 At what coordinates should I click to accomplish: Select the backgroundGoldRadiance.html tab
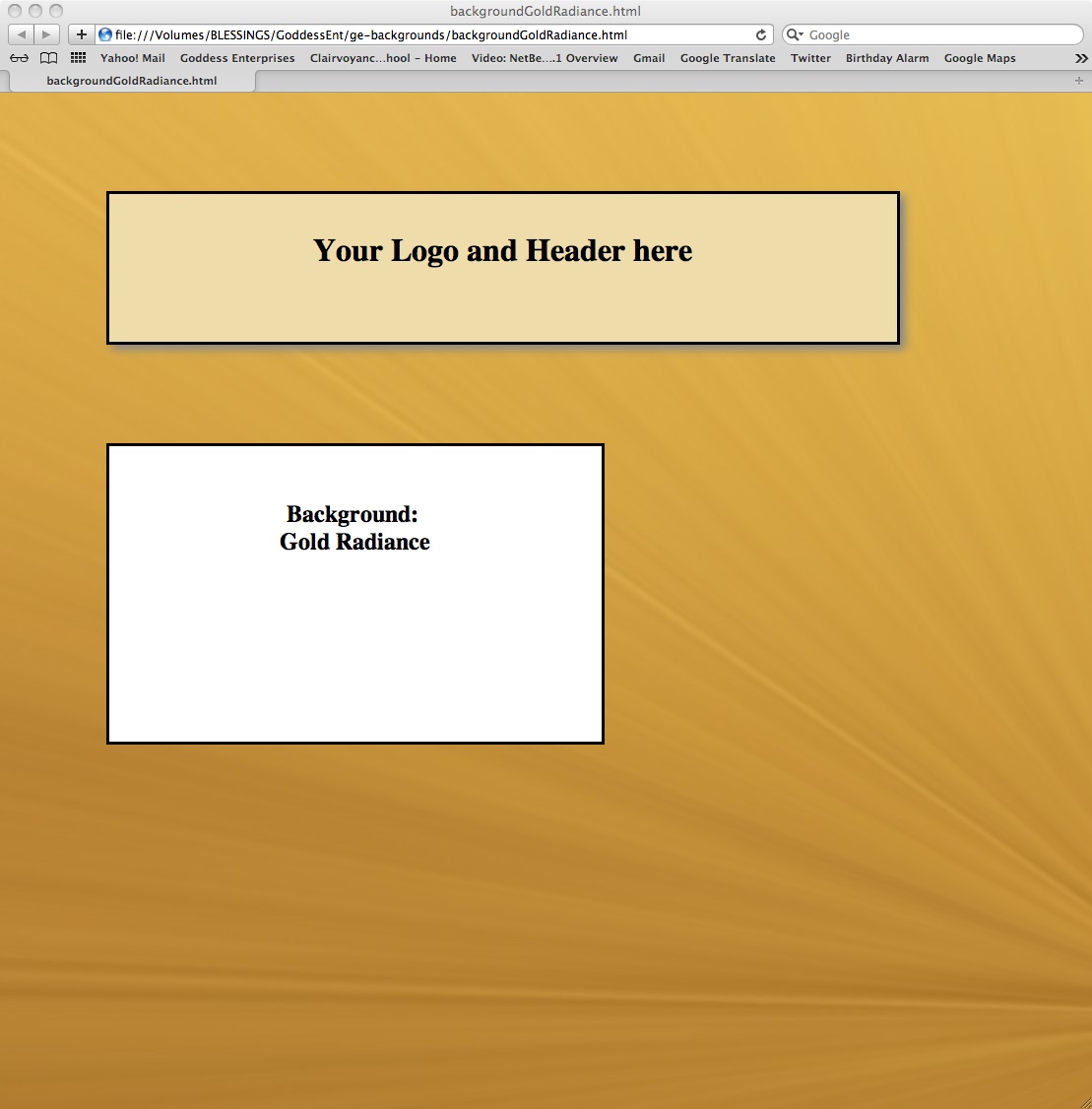[x=132, y=81]
